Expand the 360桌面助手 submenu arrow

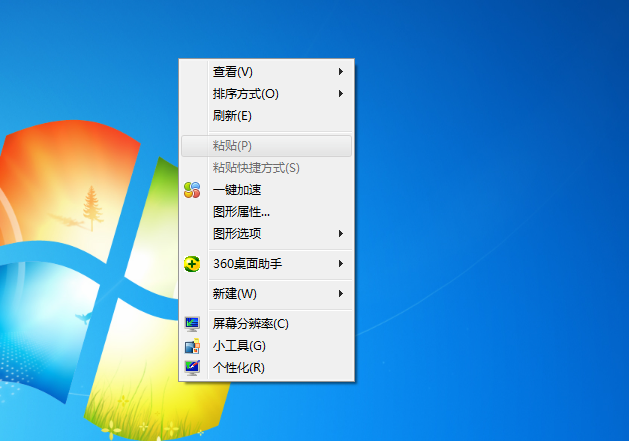pos(341,264)
